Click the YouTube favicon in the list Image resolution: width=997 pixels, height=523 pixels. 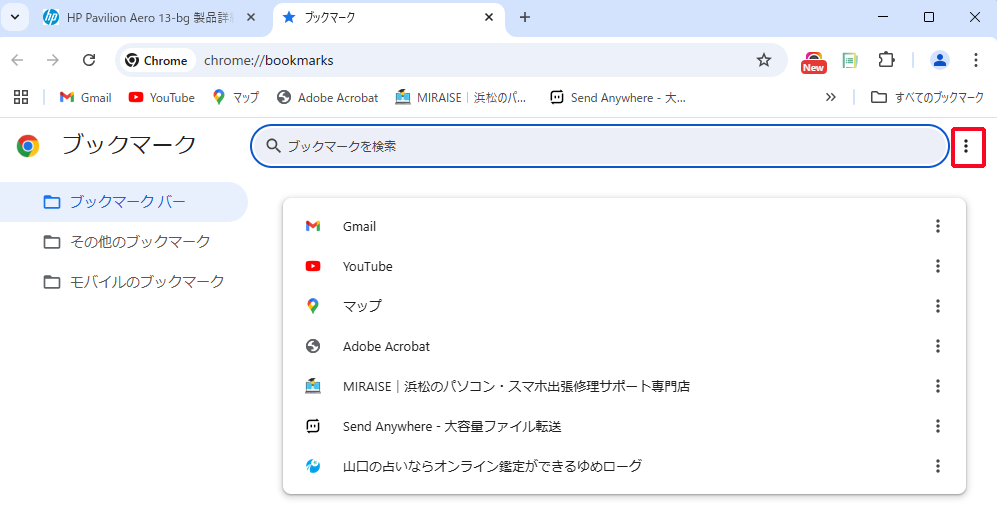click(313, 266)
